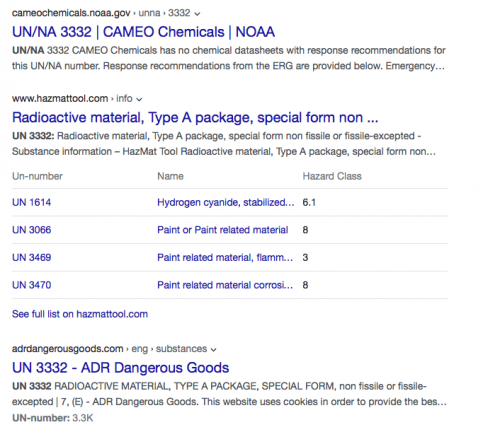Open Paint related material, flammable entry
Image resolution: width=500 pixels, height=432 pixels.
tap(225, 257)
